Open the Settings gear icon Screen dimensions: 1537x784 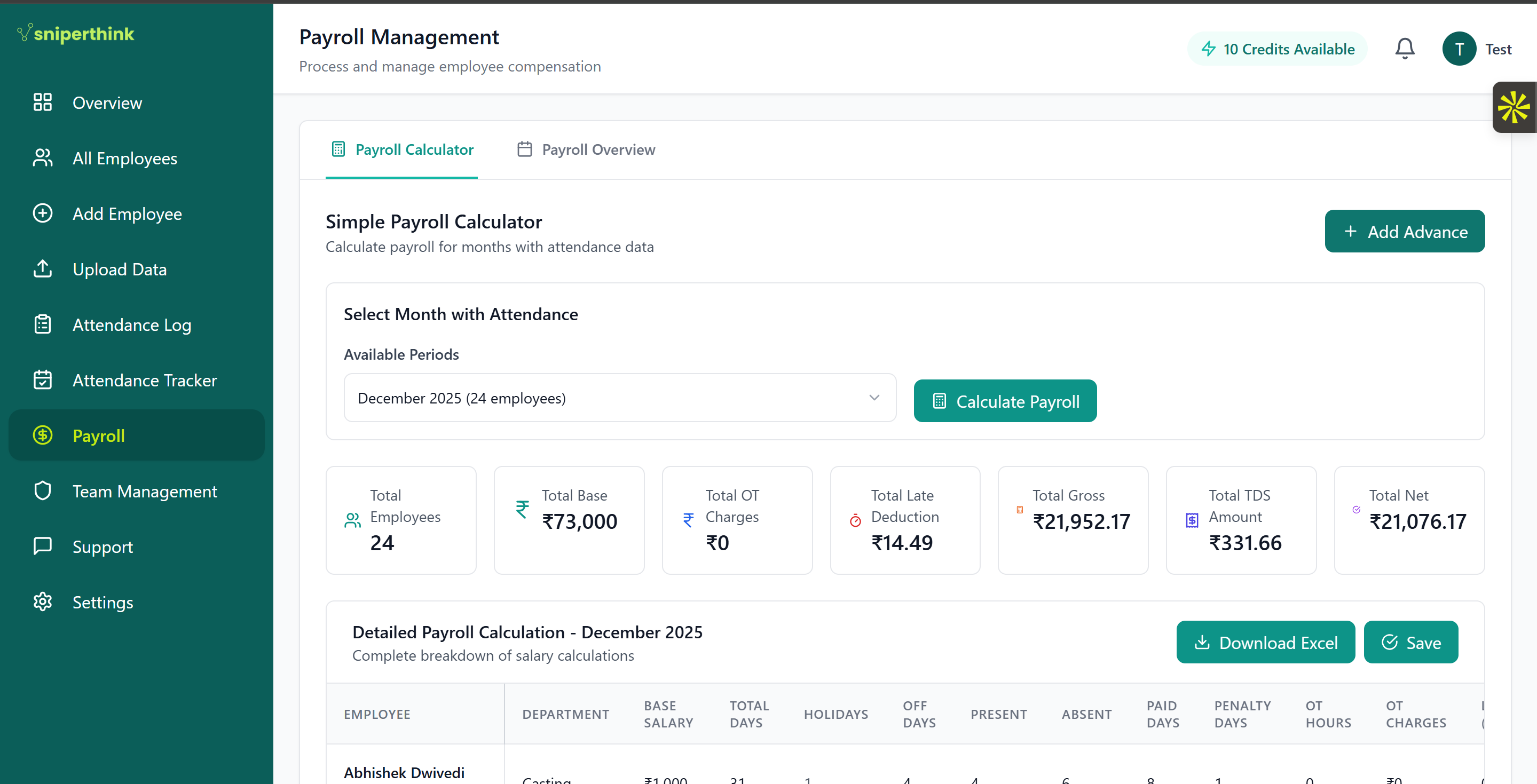[42, 601]
